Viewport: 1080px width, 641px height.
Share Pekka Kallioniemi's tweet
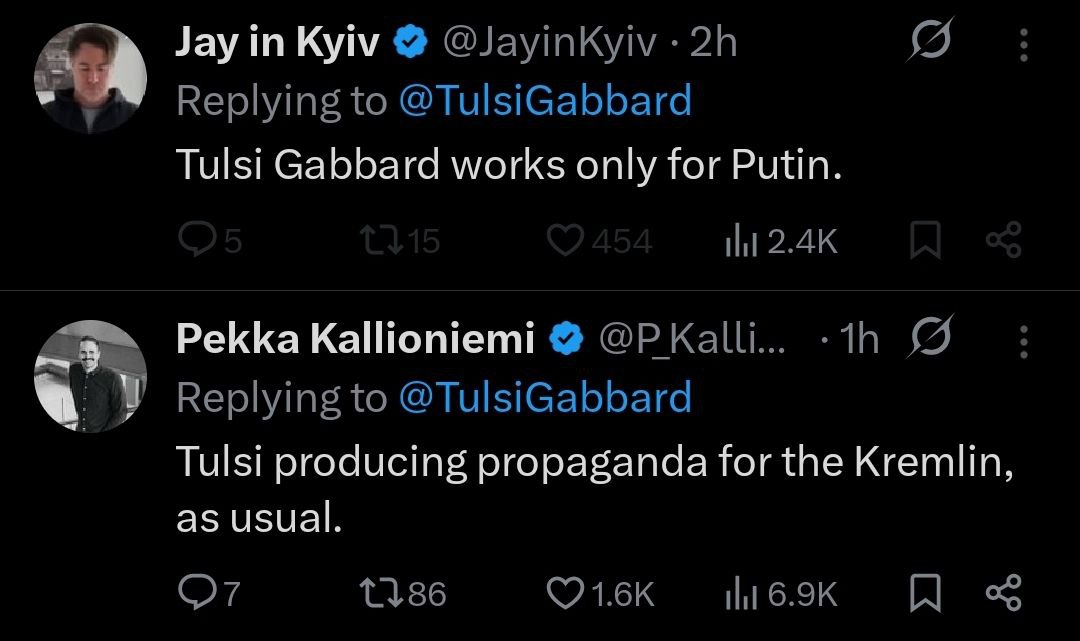(1003, 594)
